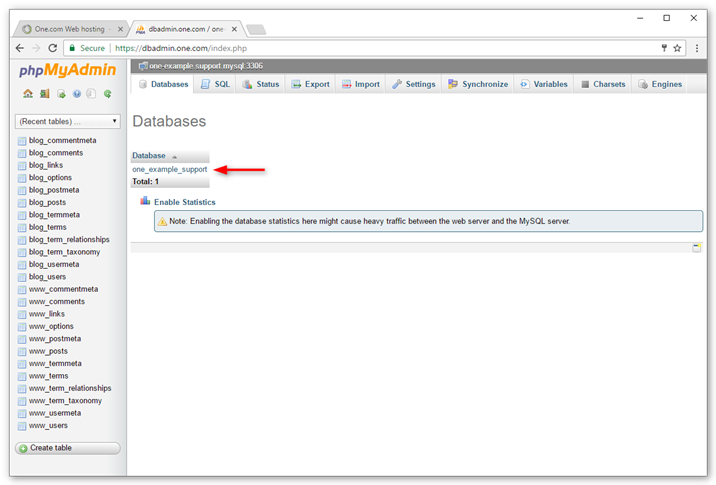Click the phpMyAdmin Home icon

pos(28,94)
